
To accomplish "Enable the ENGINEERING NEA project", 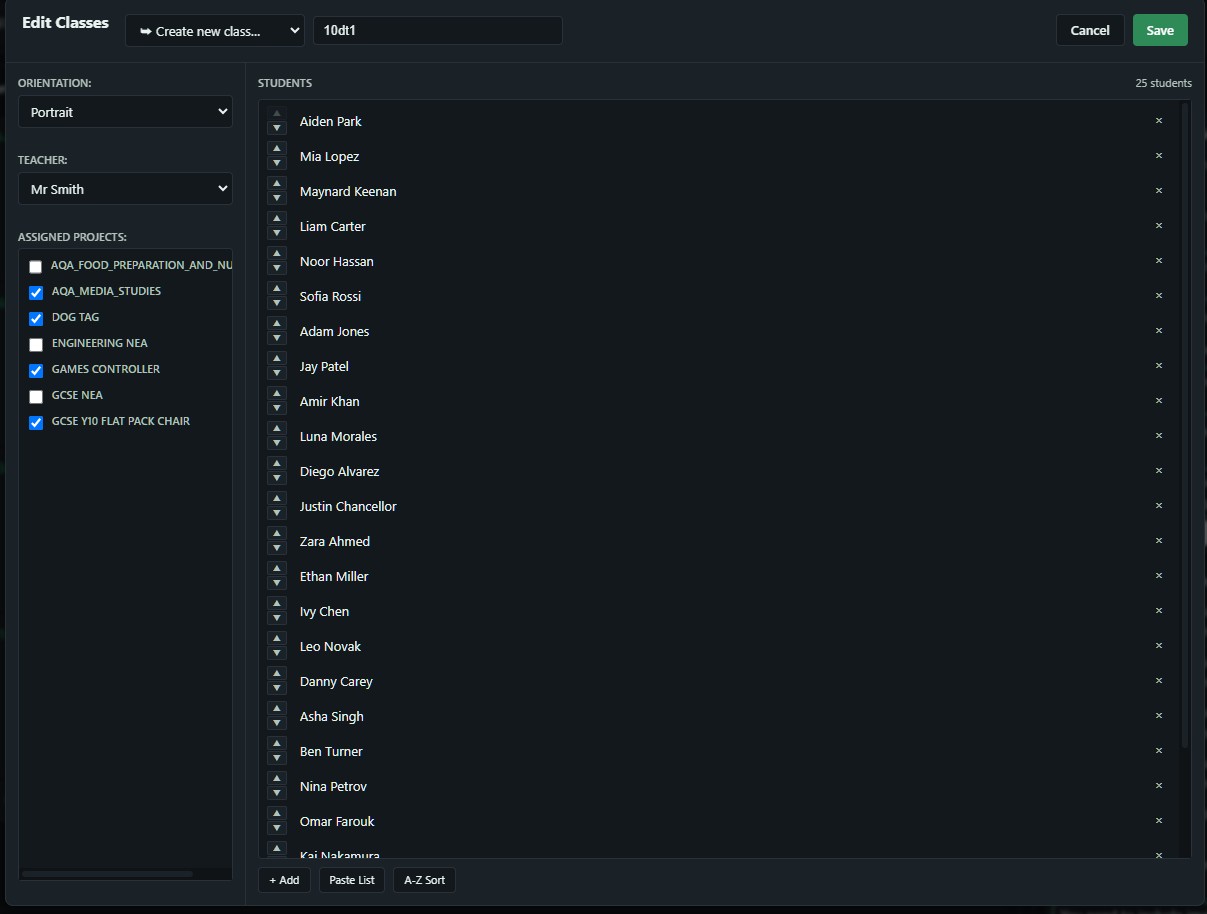I will (36, 344).
